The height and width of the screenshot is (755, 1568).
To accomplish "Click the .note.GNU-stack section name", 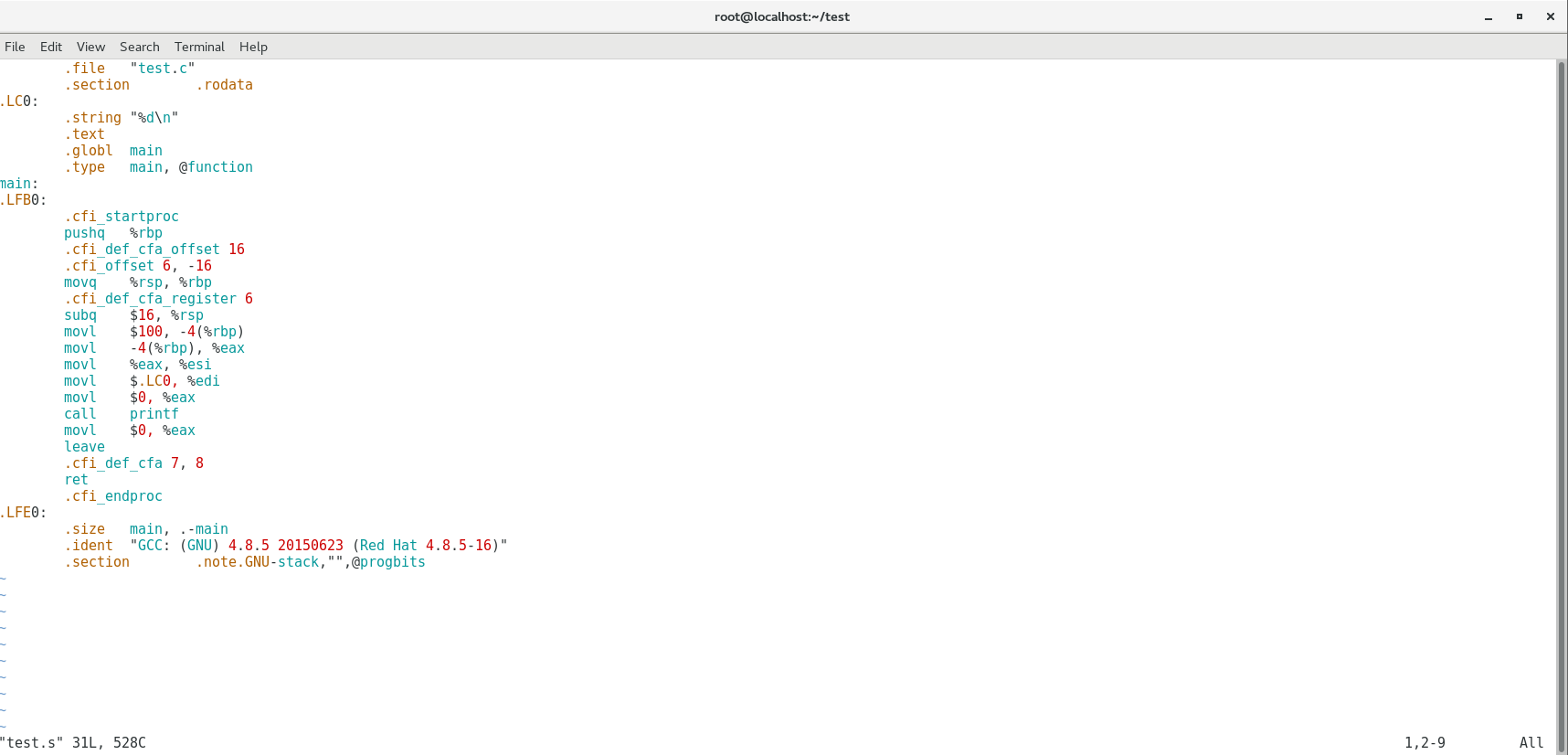I will pos(258,562).
